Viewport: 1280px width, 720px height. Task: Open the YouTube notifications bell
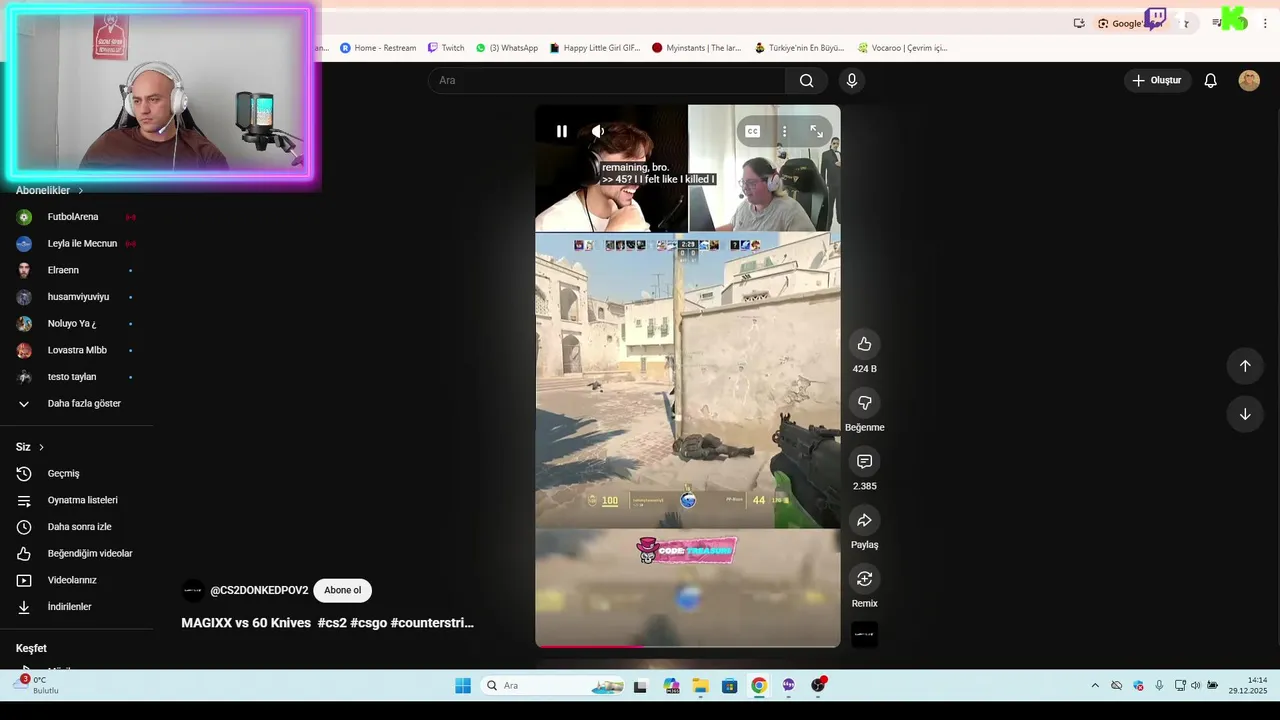1210,80
